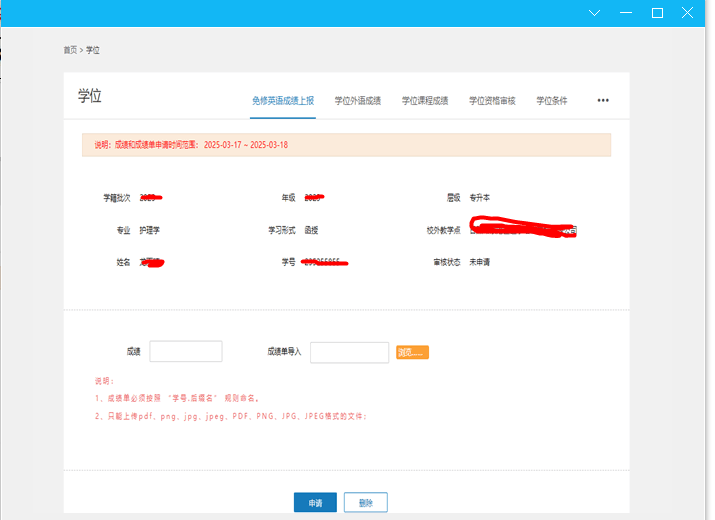Submit with the blue 申请 button
715x520 pixels.
tap(315, 503)
